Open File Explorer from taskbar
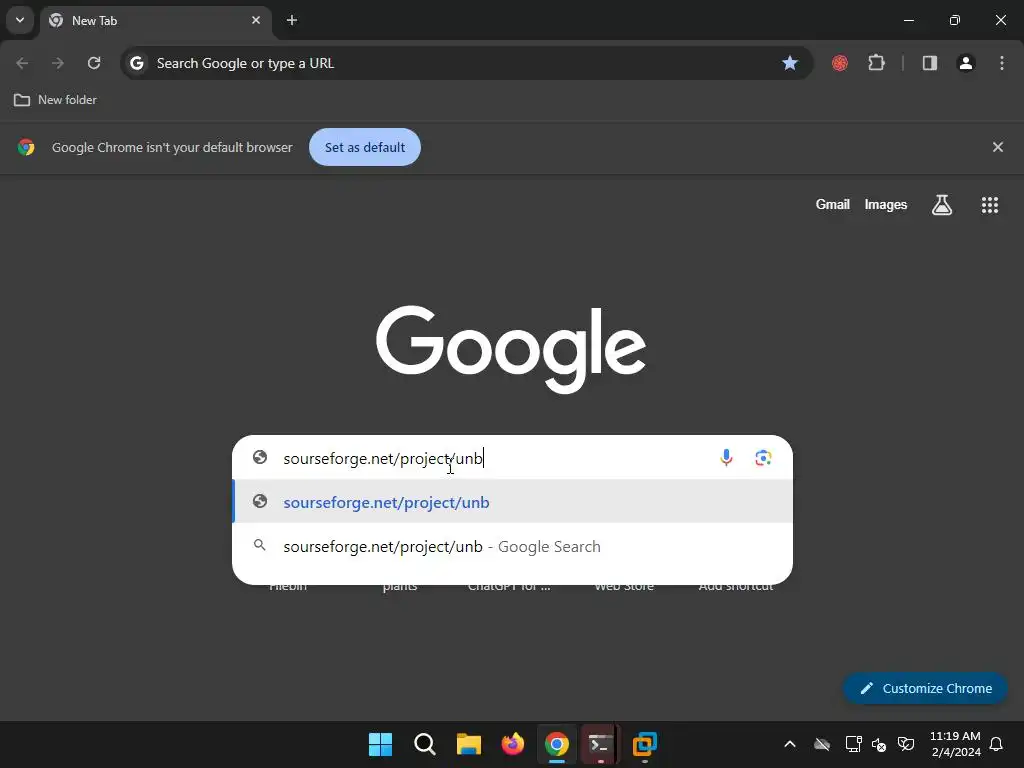The width and height of the screenshot is (1024, 768). 468,744
